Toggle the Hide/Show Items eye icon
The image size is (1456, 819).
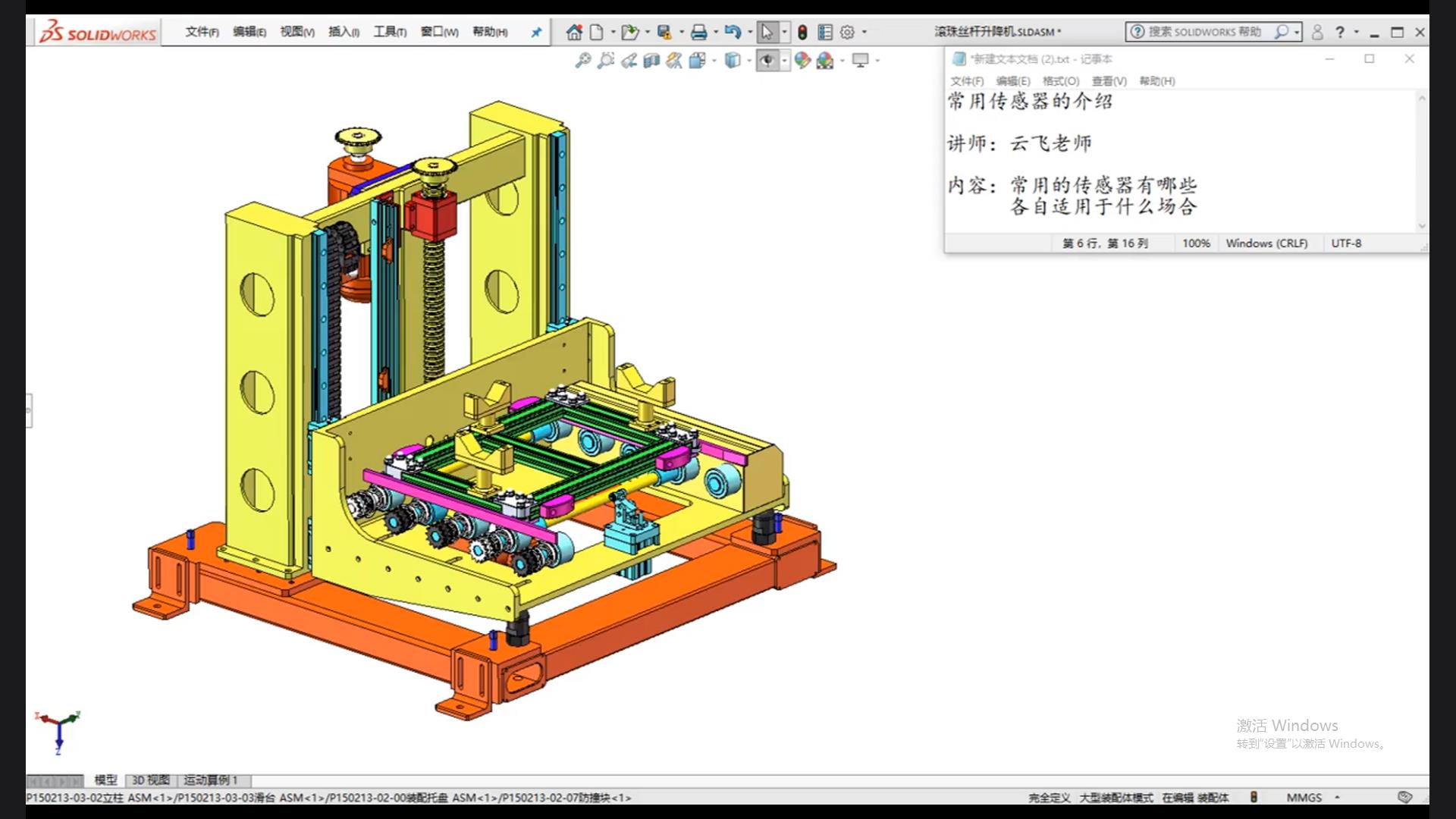767,61
